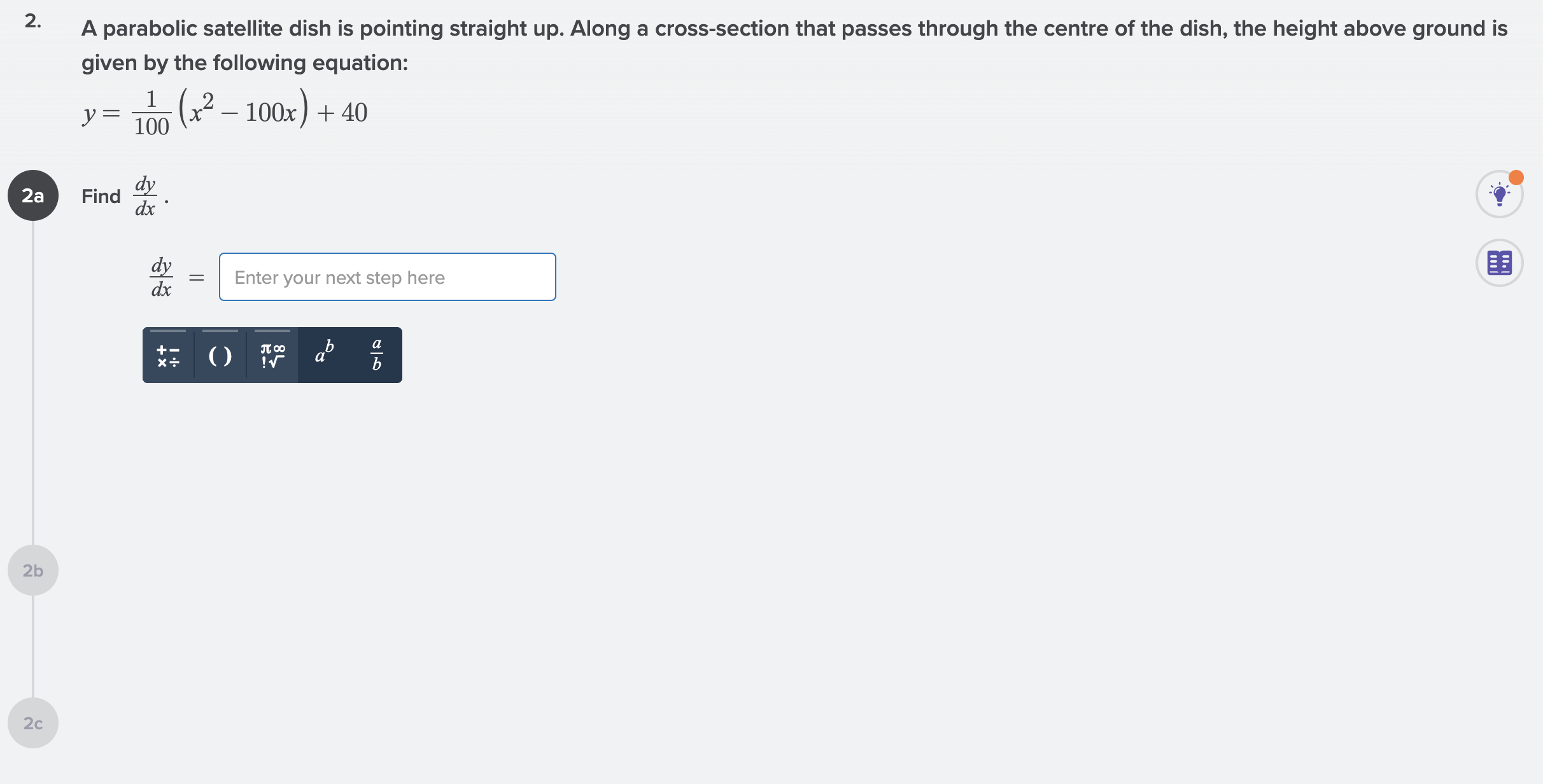Switch to the basic operations keypad tab

click(x=168, y=355)
